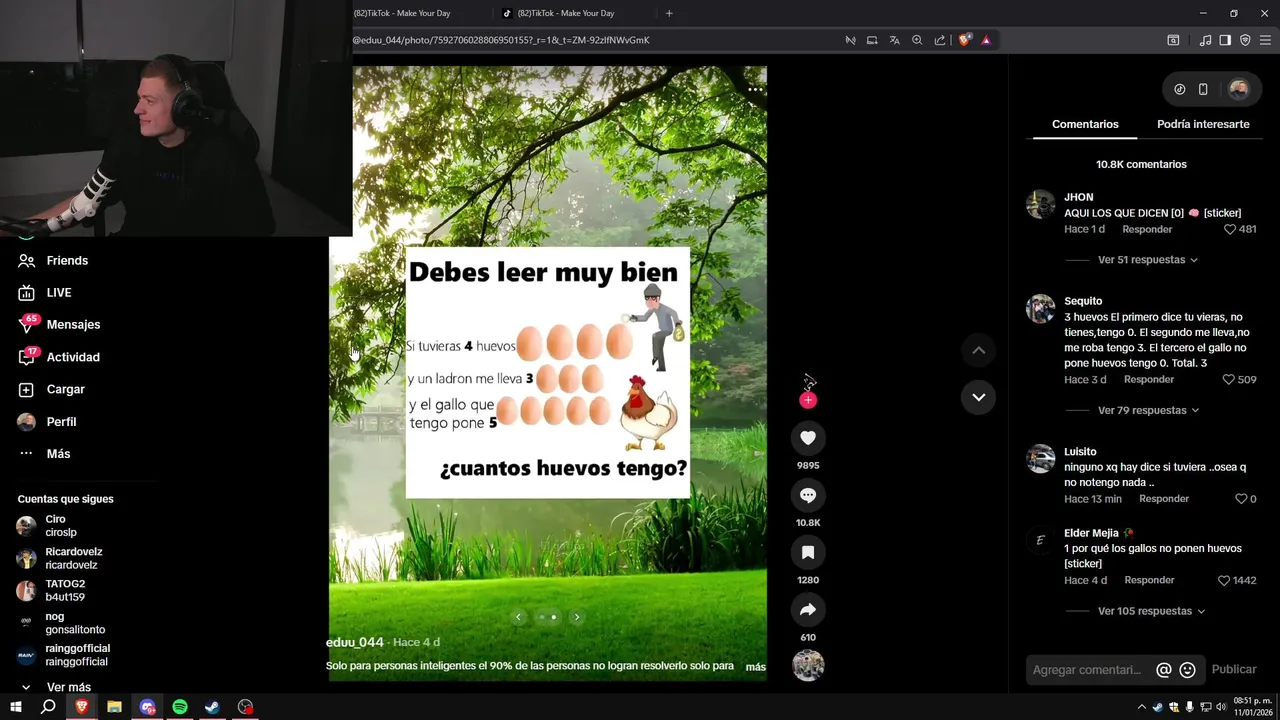Open the TikTok coins icon at top right

(1180, 89)
